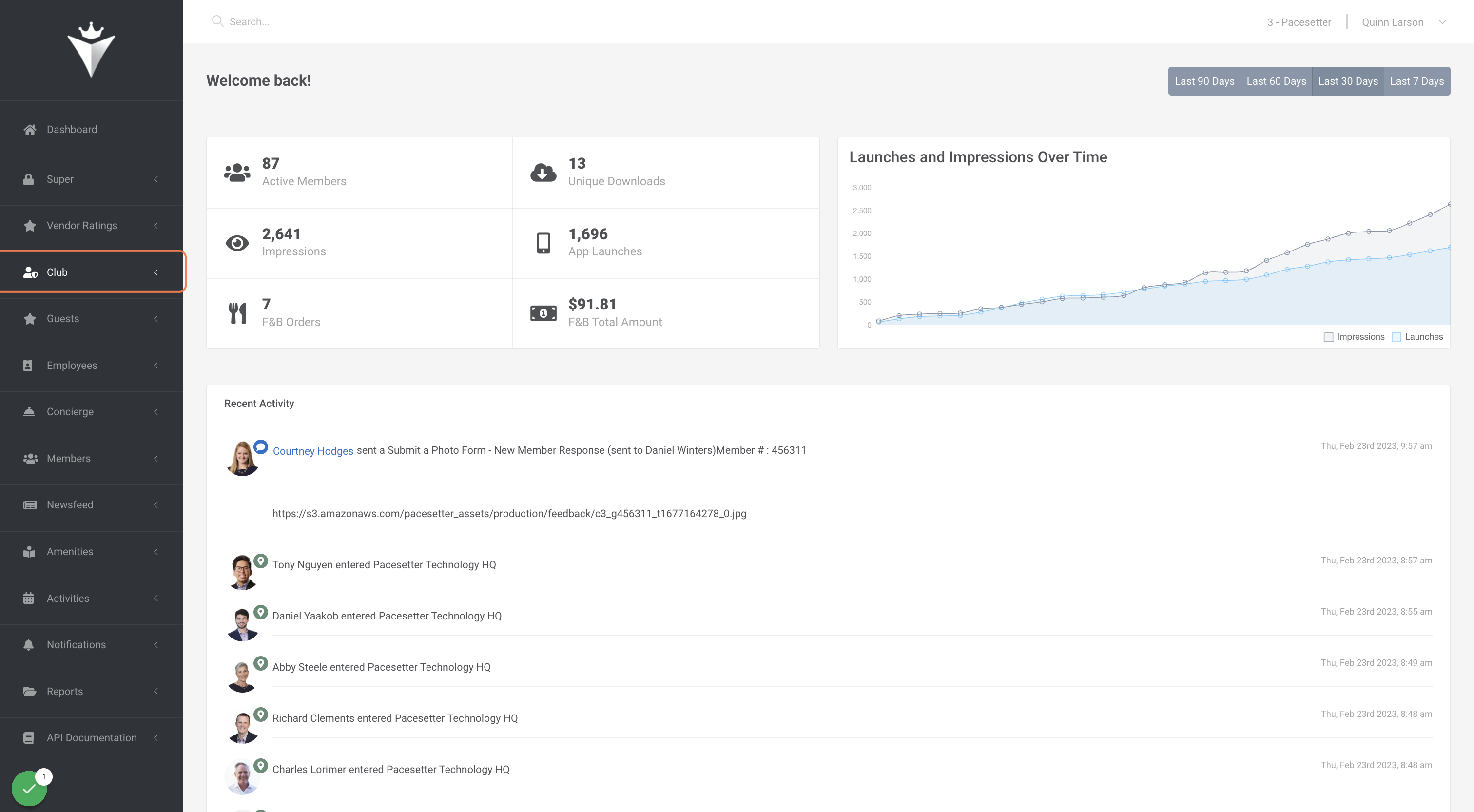
Task: Click the Amenities icon in sidebar
Action: click(x=29, y=552)
